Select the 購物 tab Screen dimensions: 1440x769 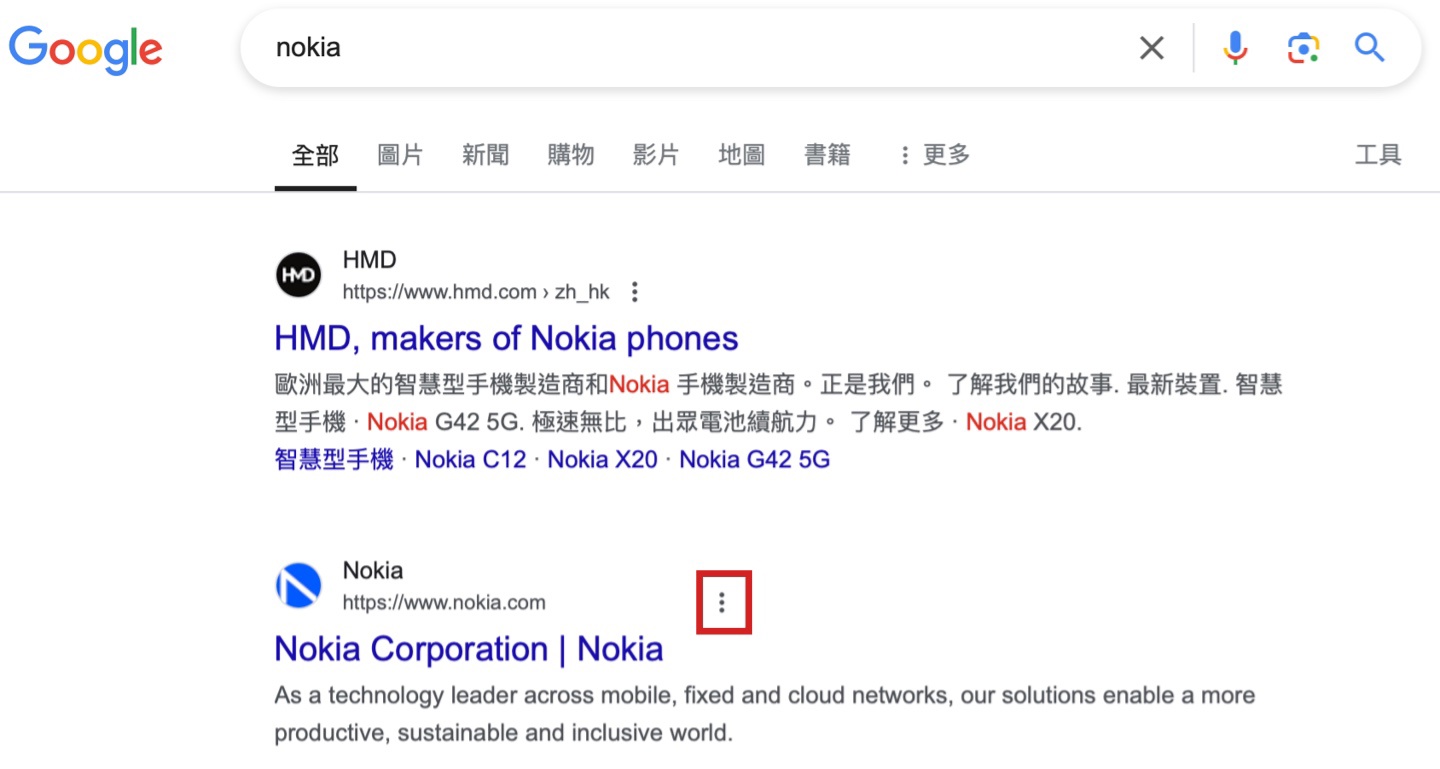pos(571,155)
